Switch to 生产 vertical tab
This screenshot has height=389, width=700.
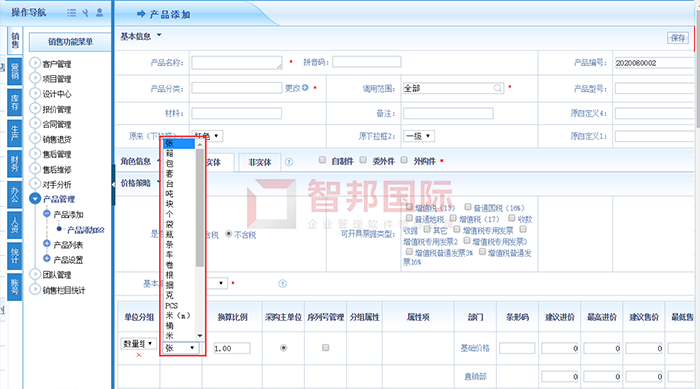click(x=15, y=133)
